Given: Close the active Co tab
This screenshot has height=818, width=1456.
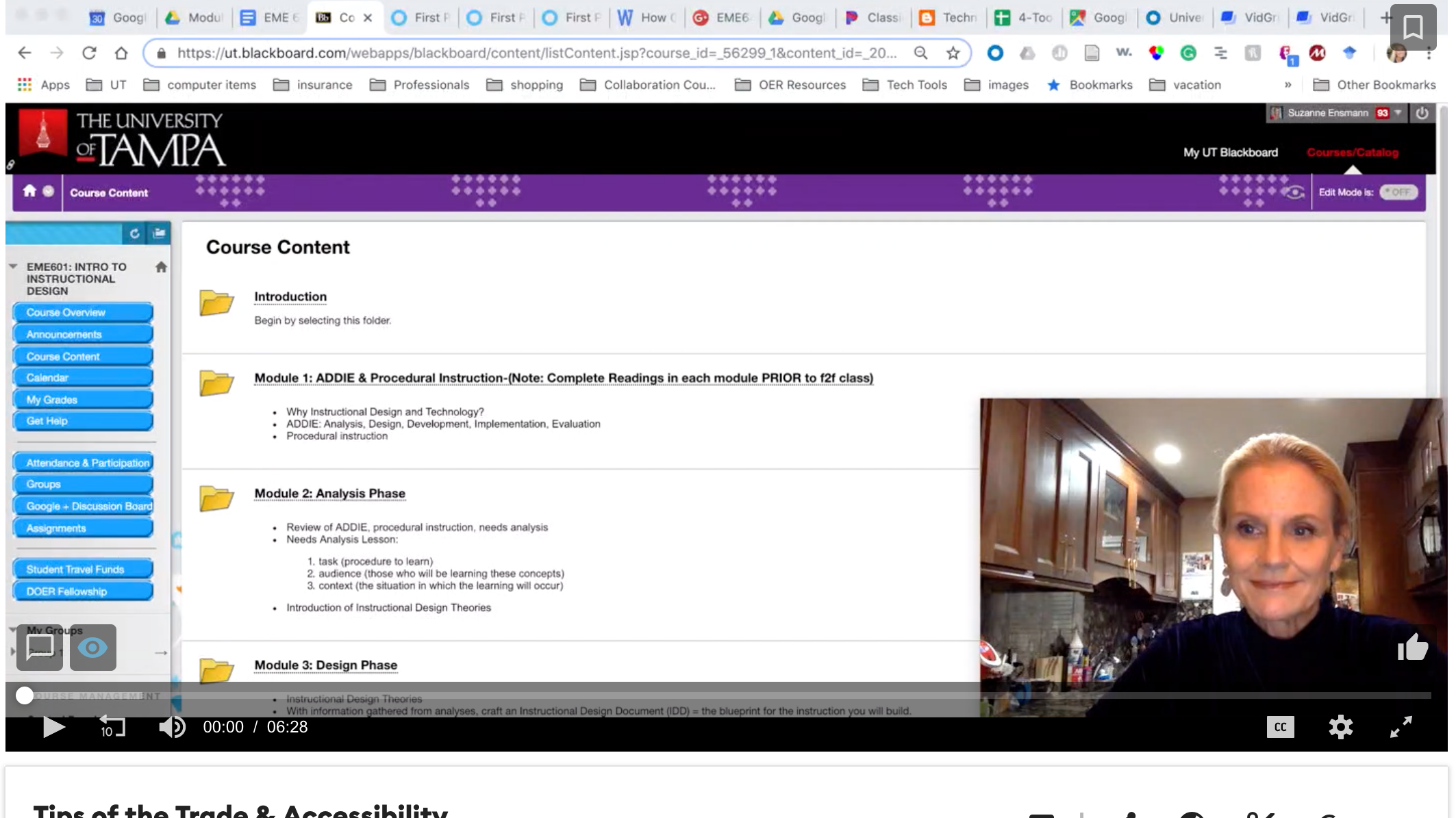Looking at the screenshot, I should pyautogui.click(x=368, y=18).
